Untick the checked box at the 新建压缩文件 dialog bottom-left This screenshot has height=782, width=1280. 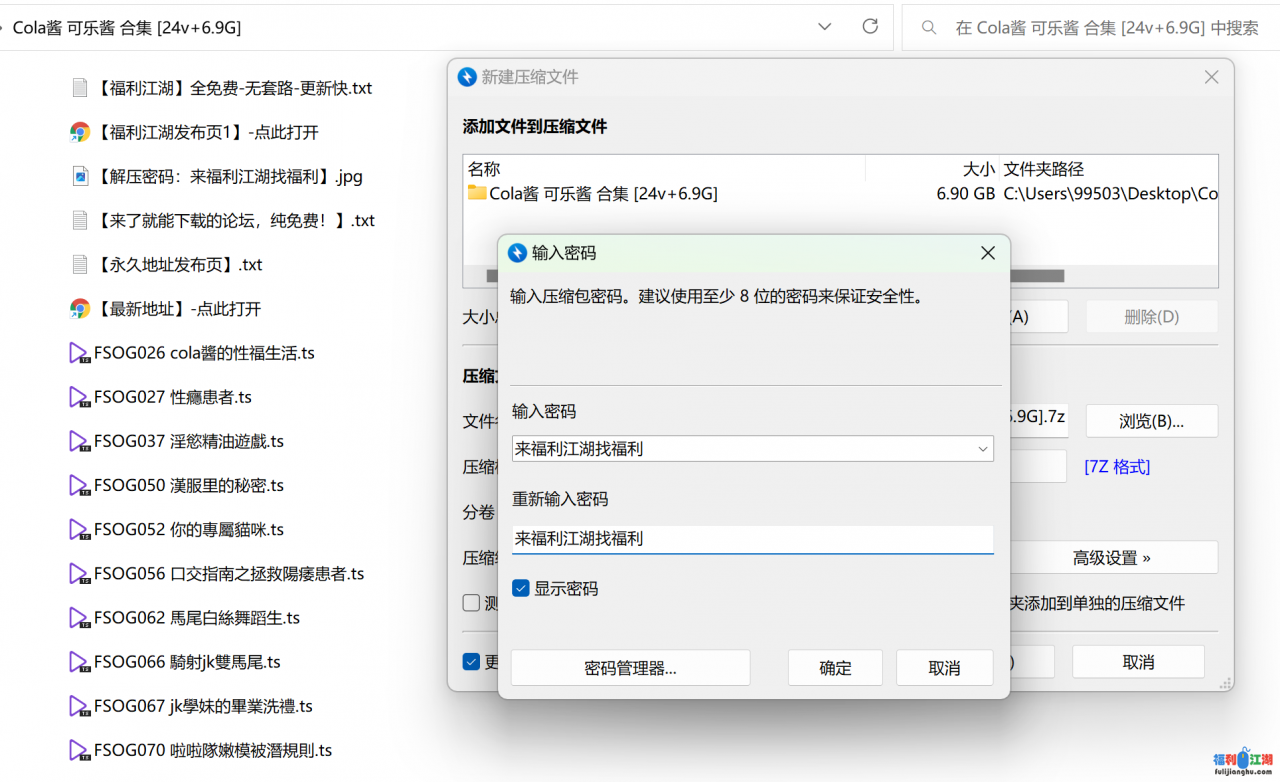pyautogui.click(x=471, y=661)
